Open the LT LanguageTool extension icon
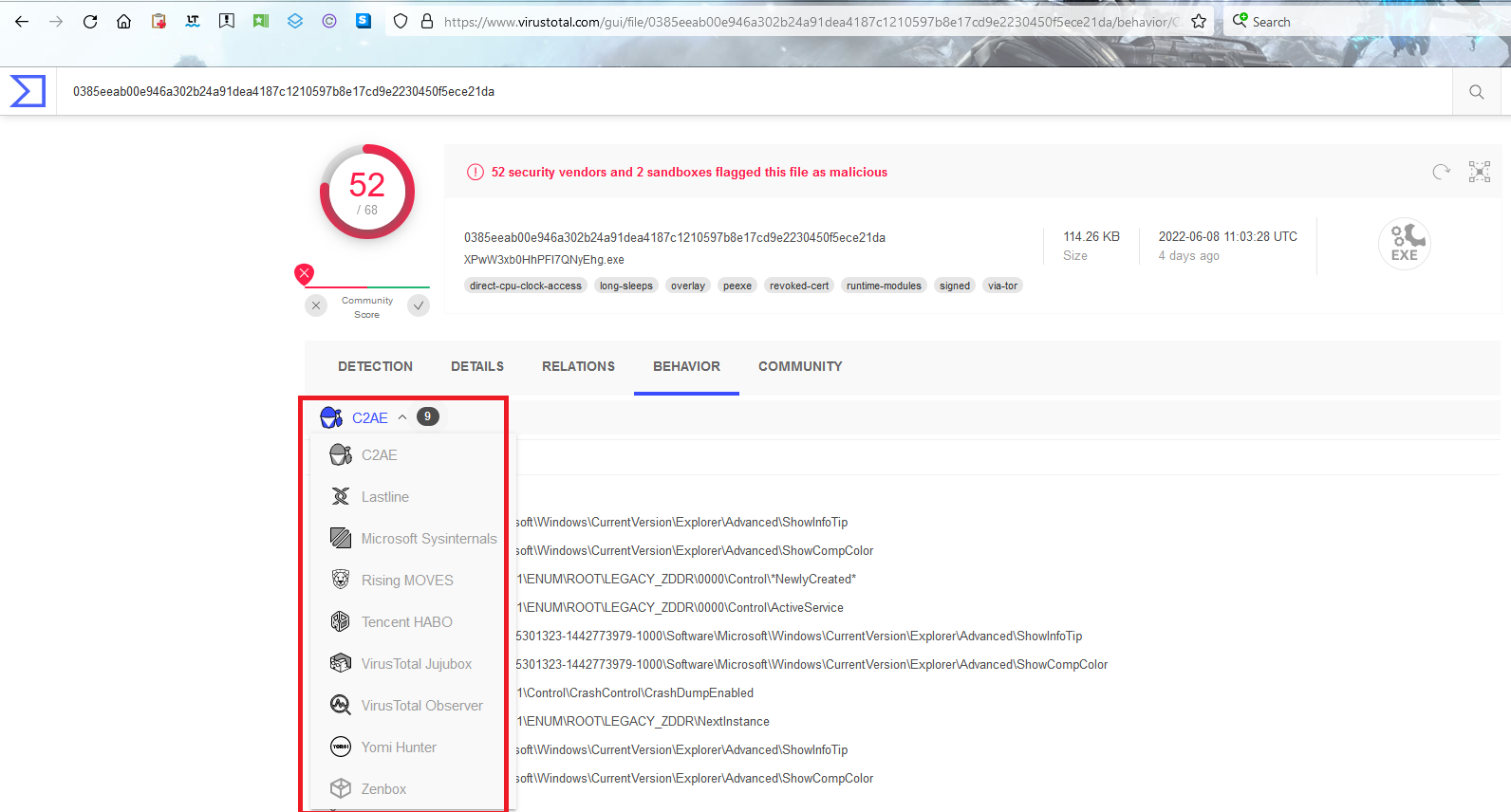1511x812 pixels. click(193, 21)
